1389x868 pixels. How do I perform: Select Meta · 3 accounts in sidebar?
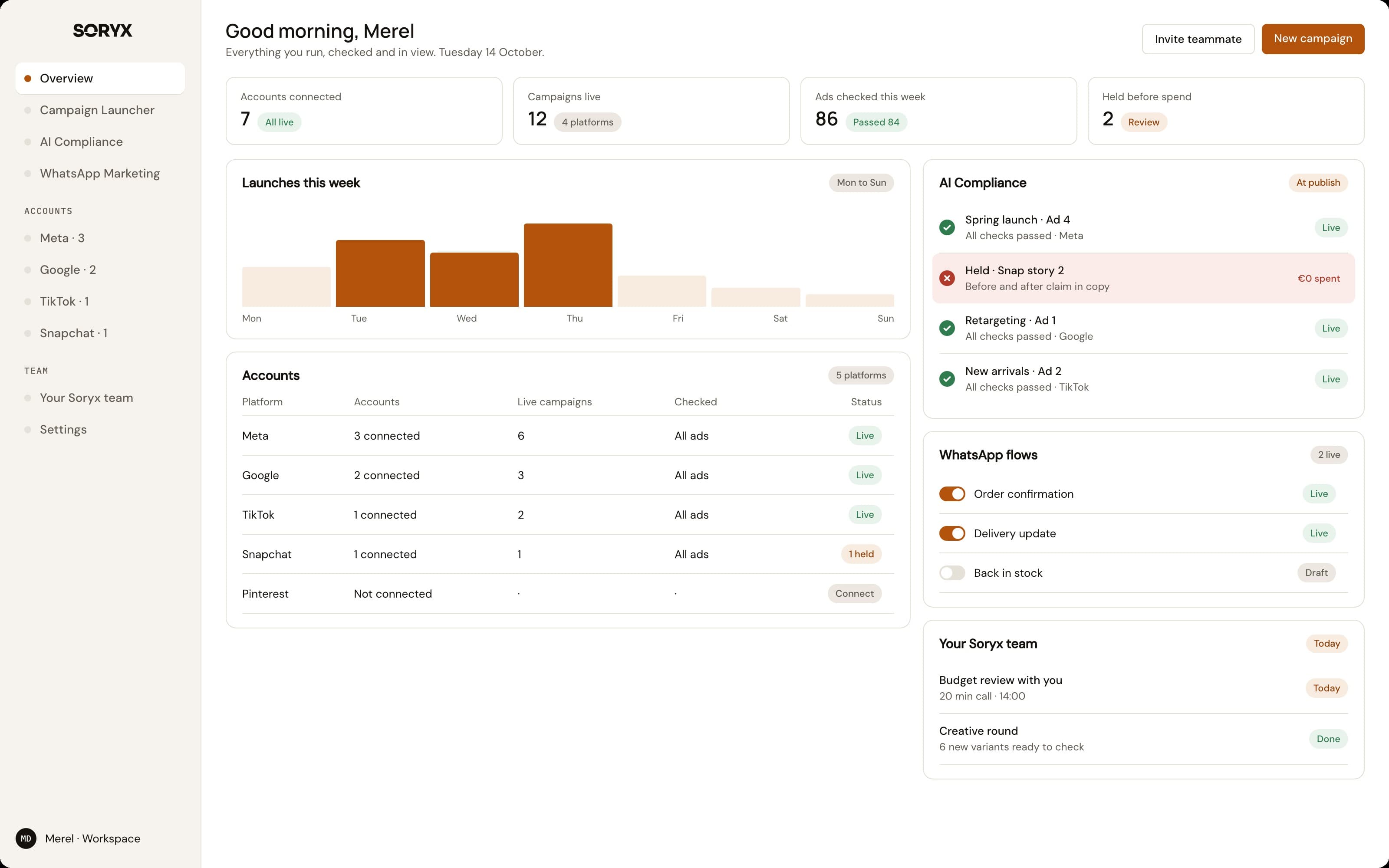pyautogui.click(x=100, y=238)
